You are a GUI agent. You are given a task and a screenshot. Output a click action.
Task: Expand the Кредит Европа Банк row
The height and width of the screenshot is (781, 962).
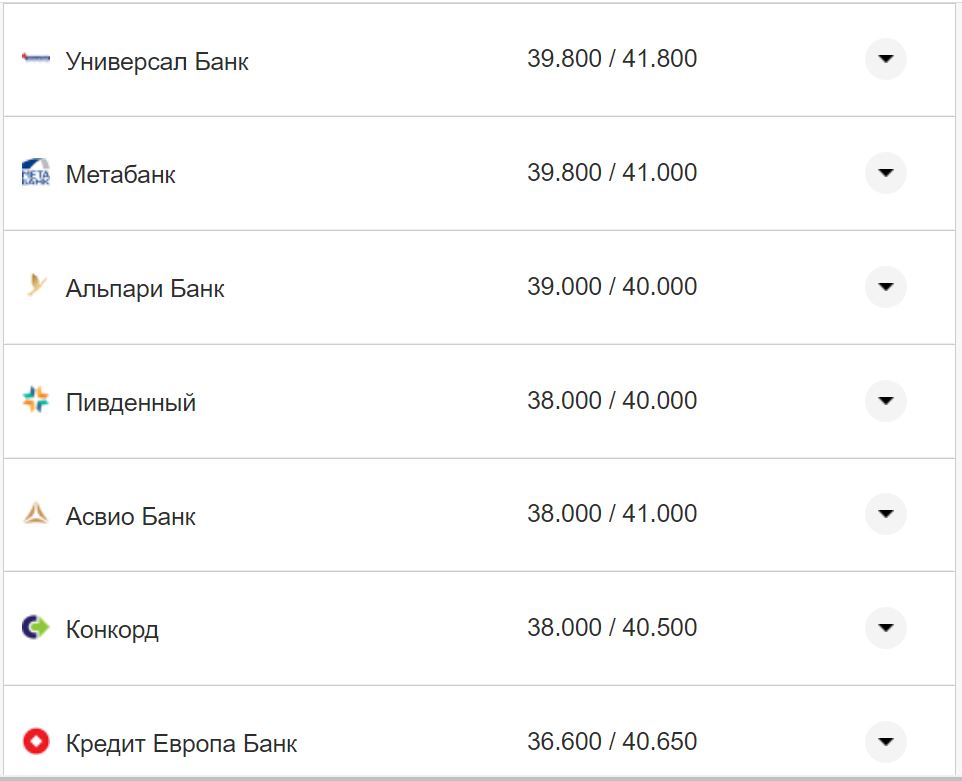(885, 742)
